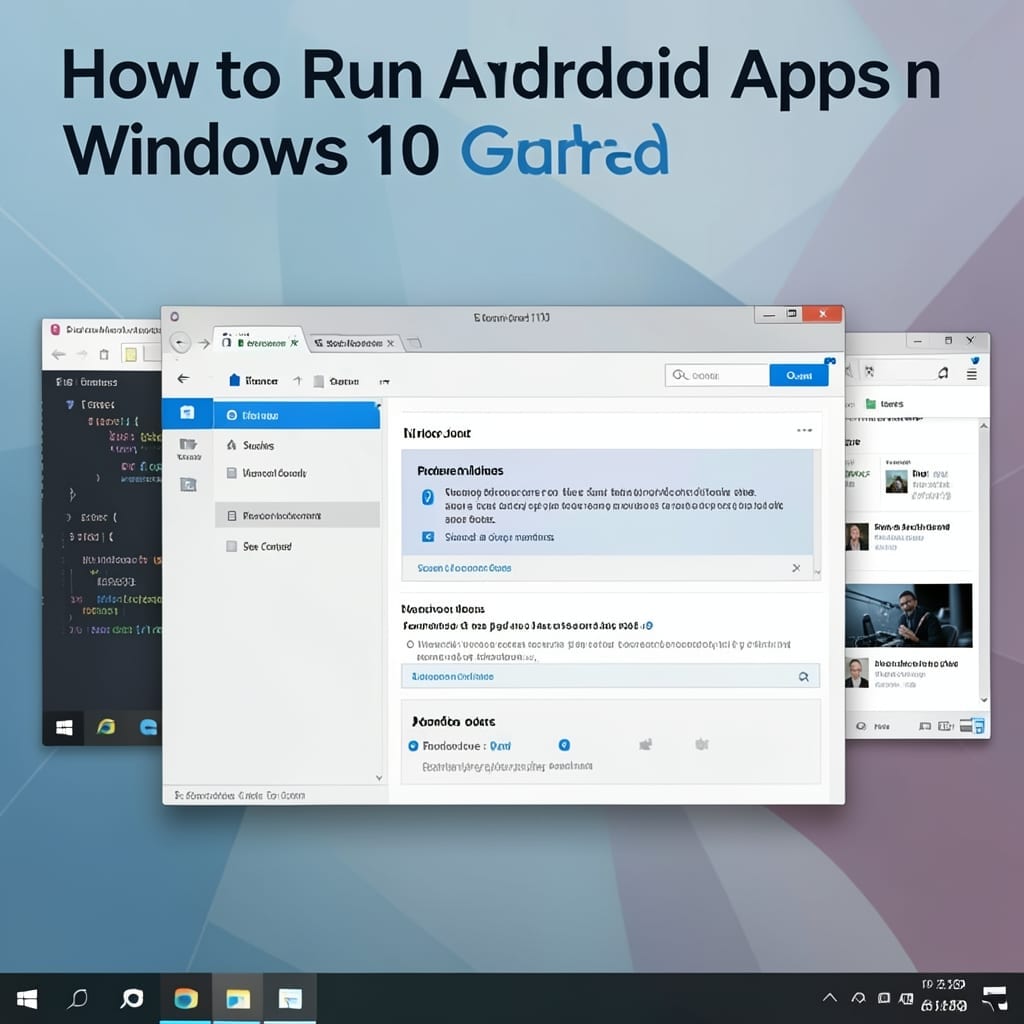This screenshot has width=1024, height=1024.
Task: Select the blue highlighted sidebar item
Action: [x=296, y=415]
